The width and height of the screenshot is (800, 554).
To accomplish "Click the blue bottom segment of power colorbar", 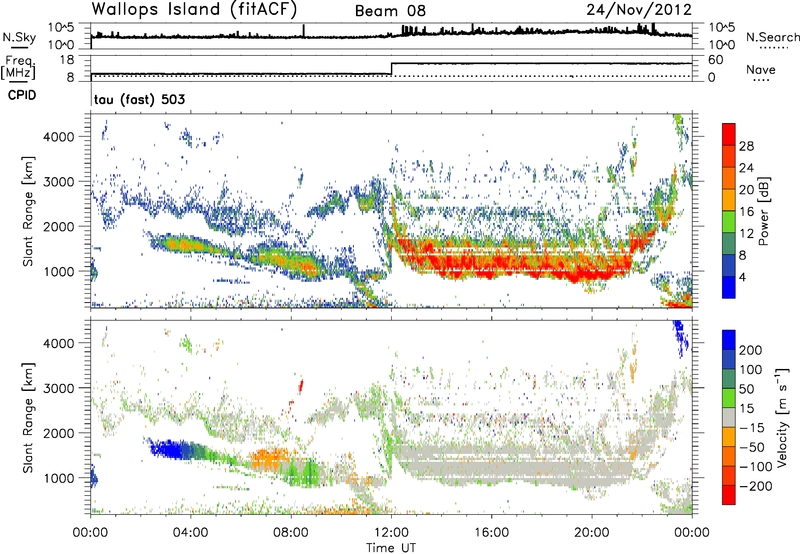I will pyautogui.click(x=729, y=287).
